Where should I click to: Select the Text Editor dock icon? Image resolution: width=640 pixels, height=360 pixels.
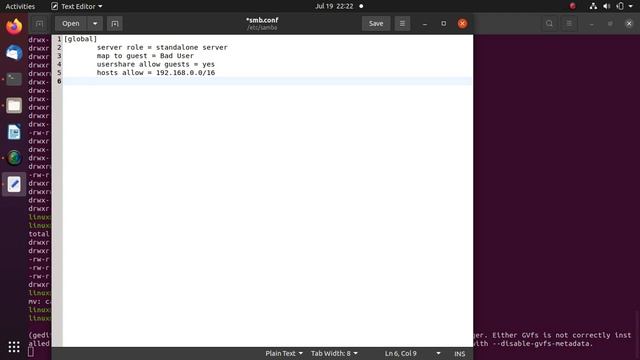tap(14, 184)
